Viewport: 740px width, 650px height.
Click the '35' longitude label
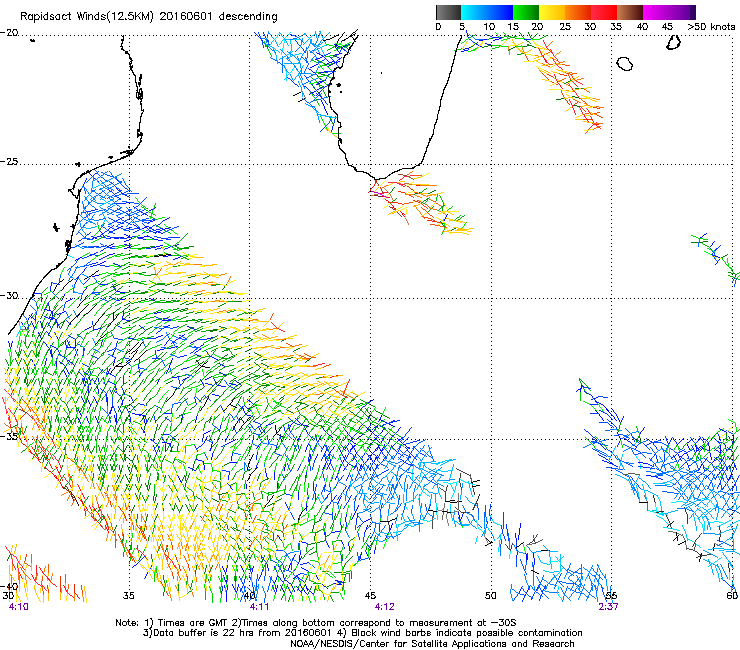coord(128,595)
